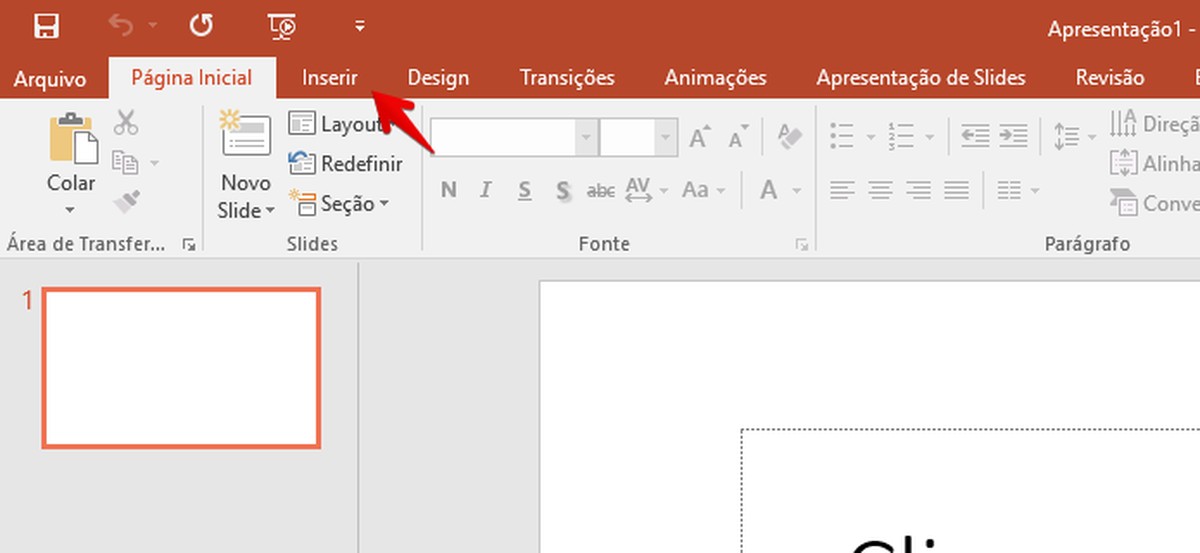Expand the Seção dropdown
This screenshot has width=1200, height=553.
tap(385, 204)
